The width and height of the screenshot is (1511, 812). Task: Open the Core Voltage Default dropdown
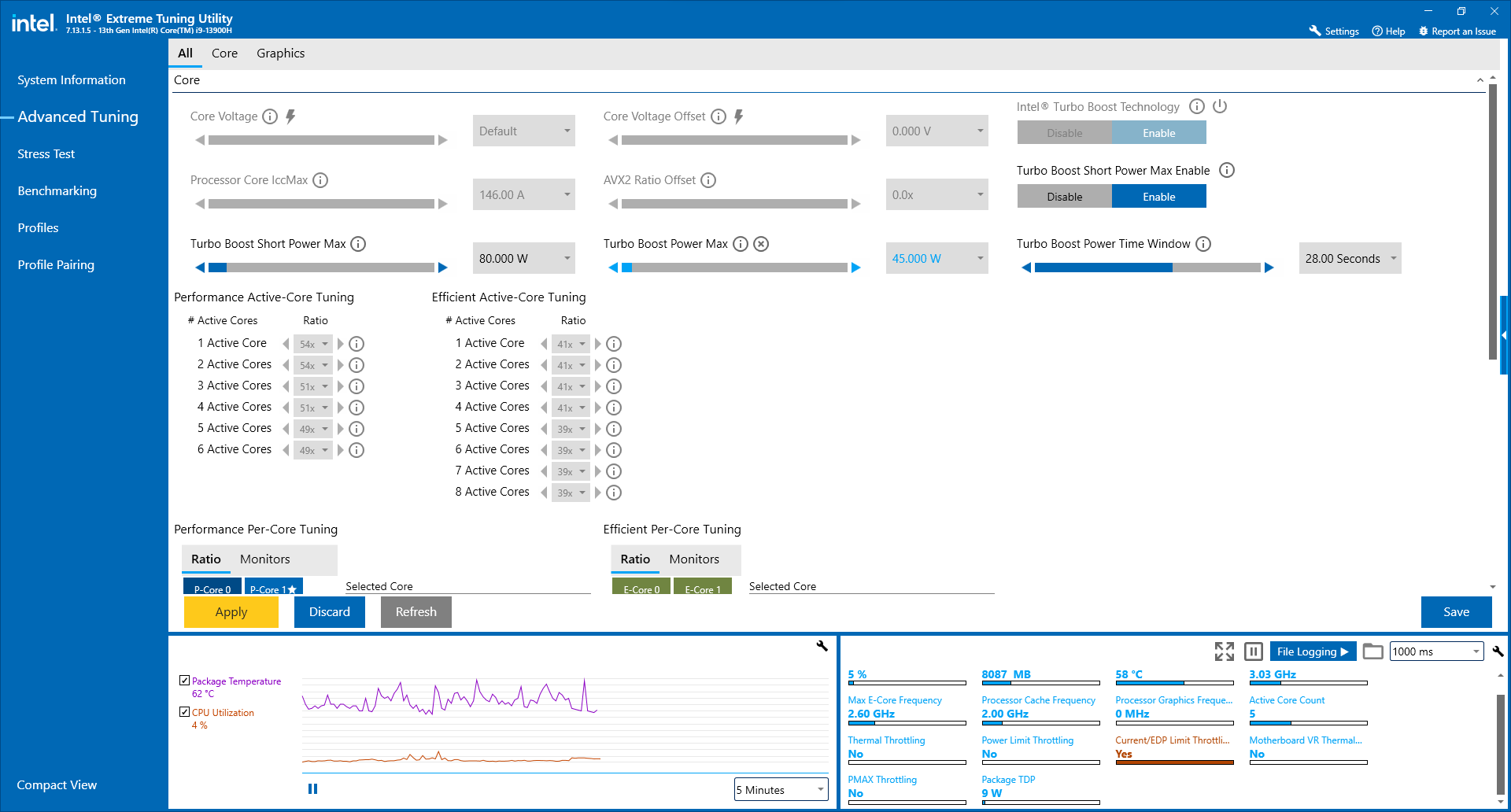[524, 131]
